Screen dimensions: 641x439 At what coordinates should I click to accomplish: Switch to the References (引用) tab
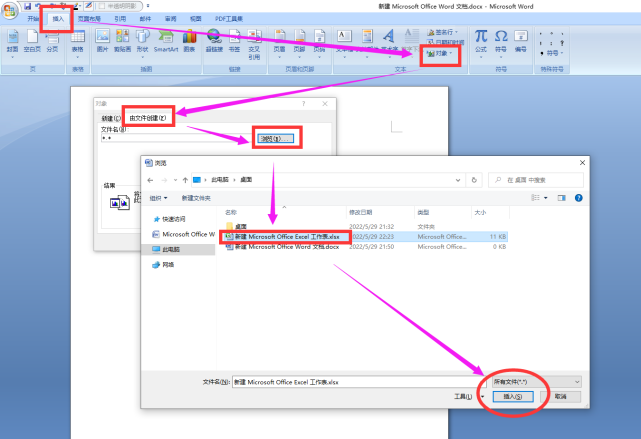(120, 19)
